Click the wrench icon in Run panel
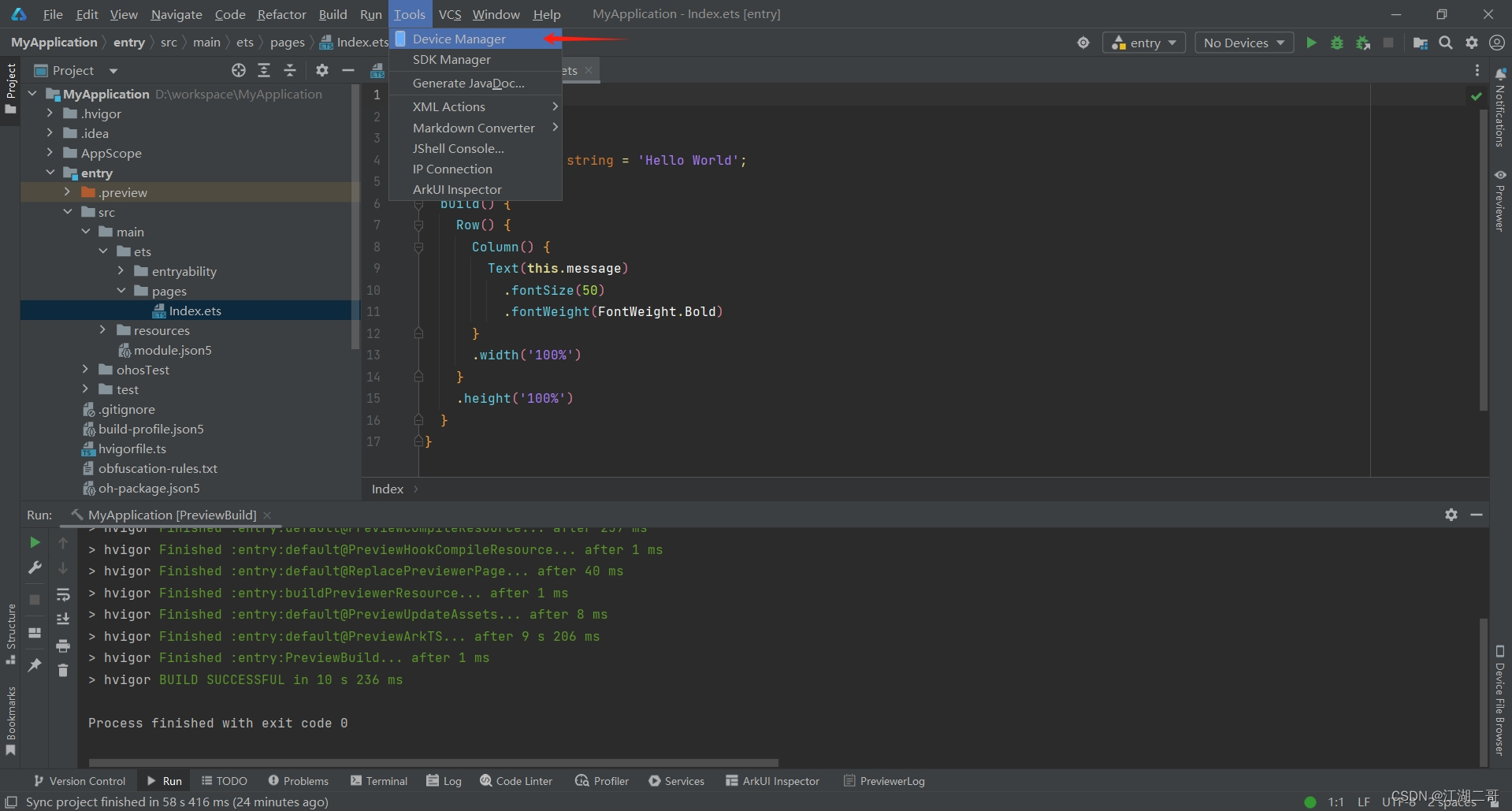1512x811 pixels. (35, 567)
